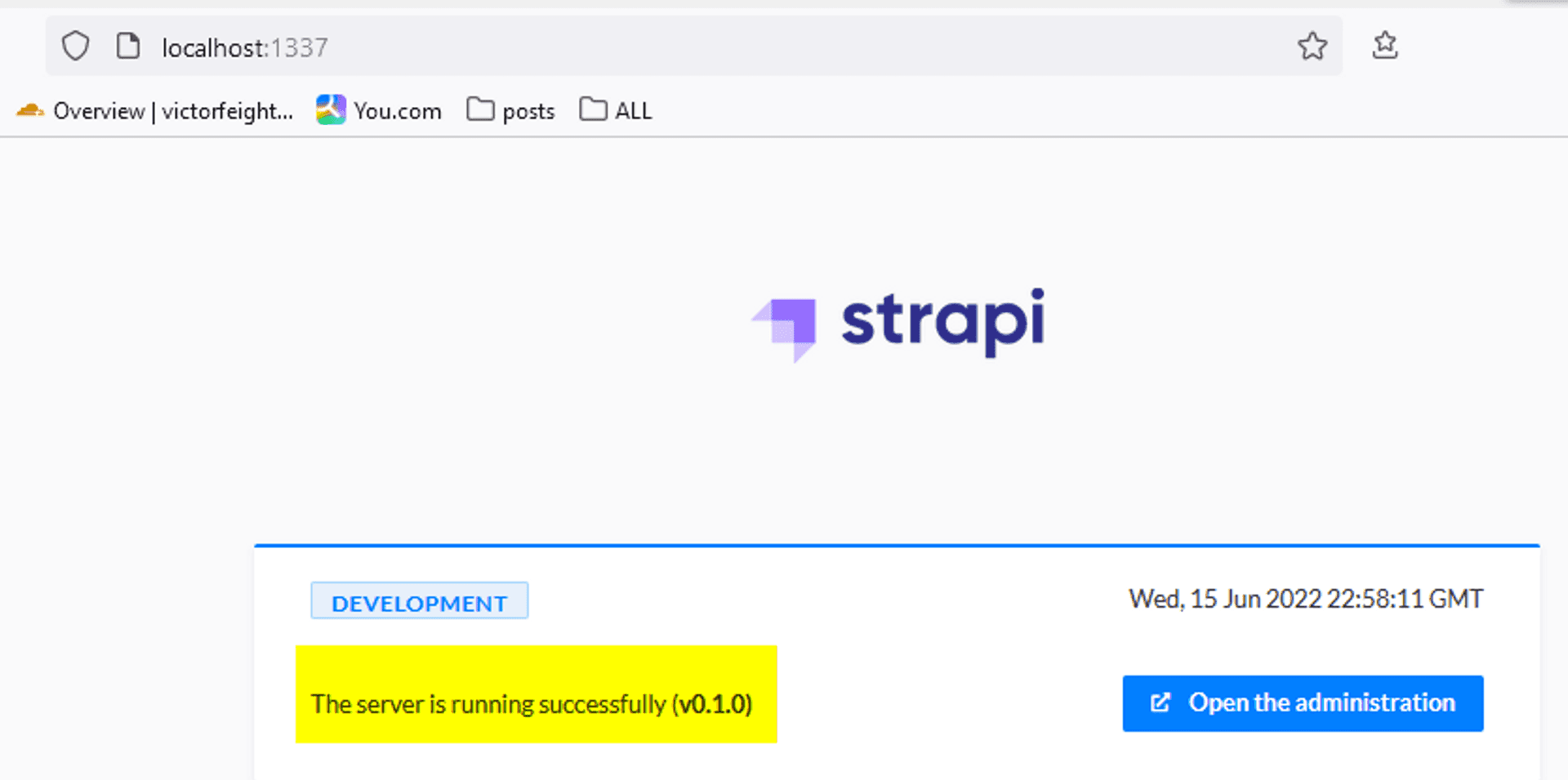
Task: Bookmark this page with the star icon
Action: coord(1312,47)
